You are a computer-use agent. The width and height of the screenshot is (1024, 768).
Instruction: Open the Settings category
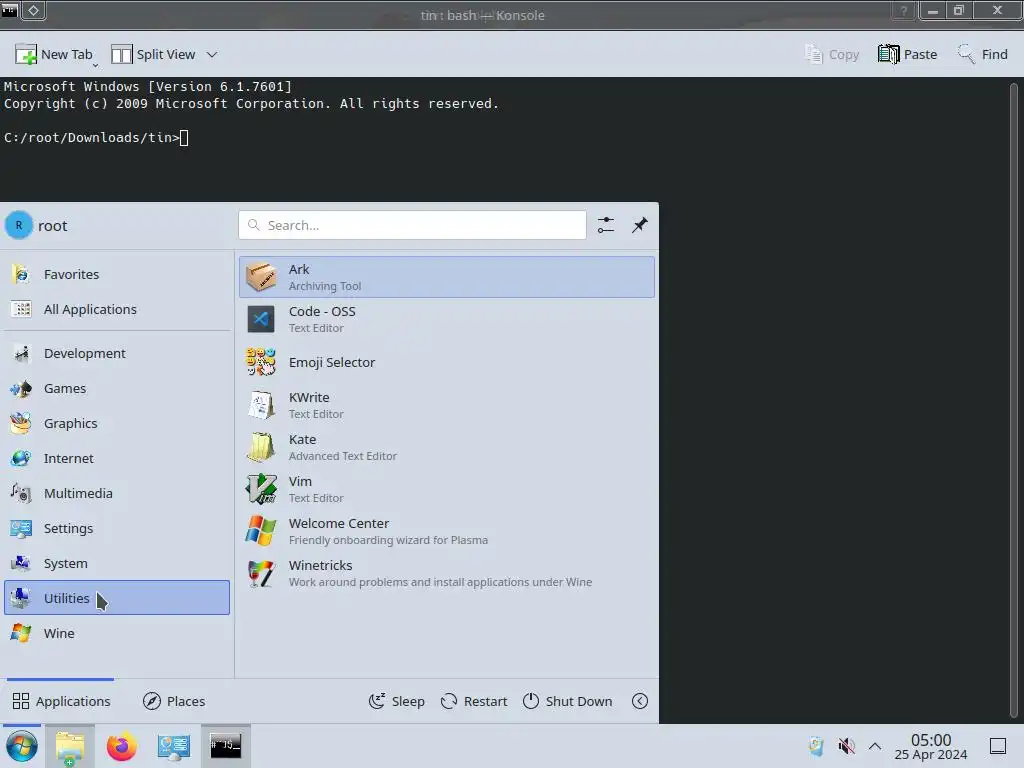pos(117,528)
